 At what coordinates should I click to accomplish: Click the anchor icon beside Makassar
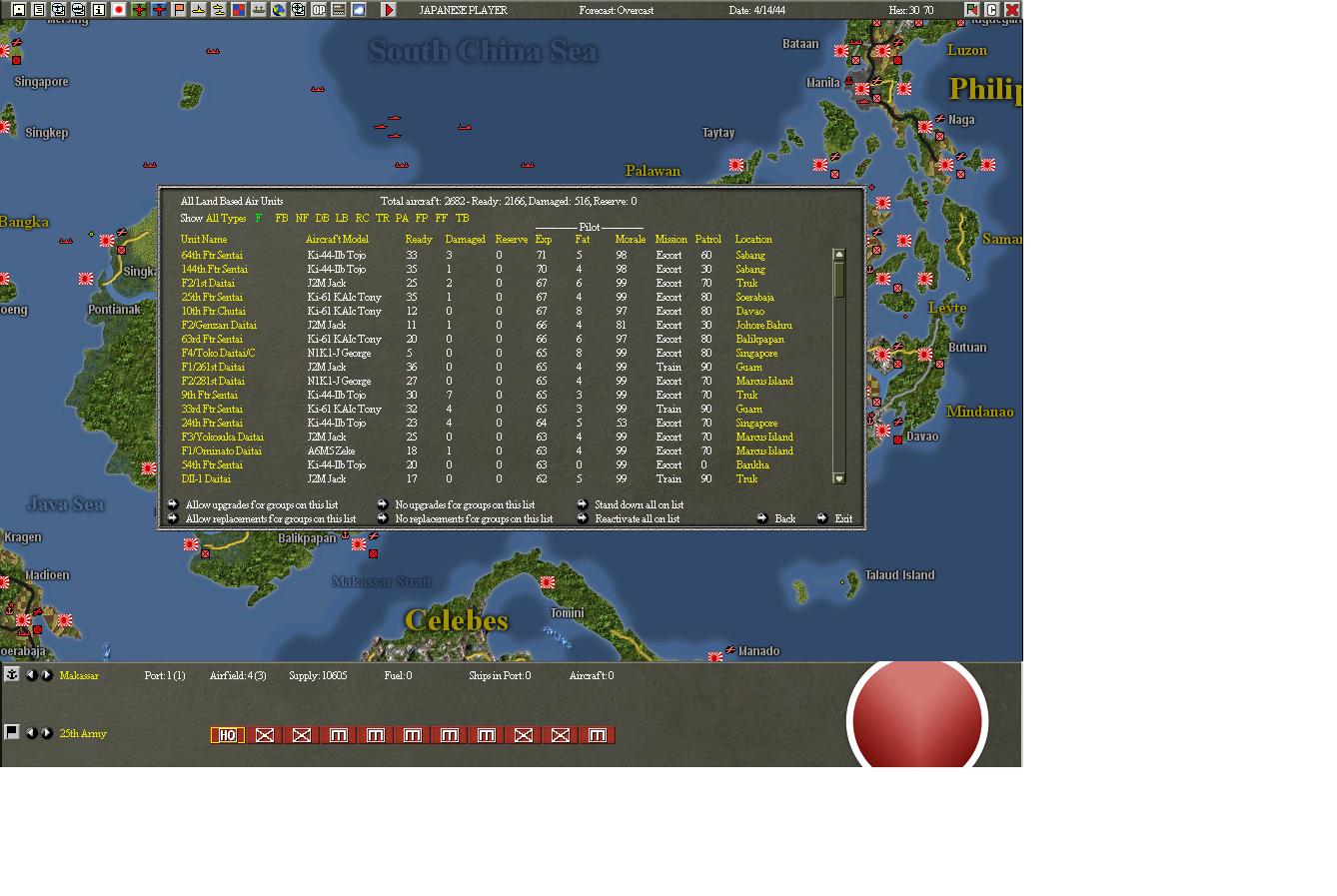(x=12, y=674)
